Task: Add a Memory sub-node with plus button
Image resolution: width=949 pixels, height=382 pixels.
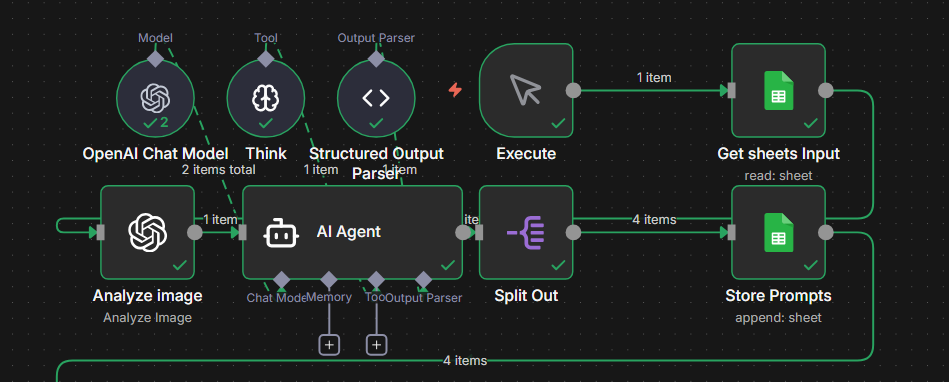Action: point(329,345)
